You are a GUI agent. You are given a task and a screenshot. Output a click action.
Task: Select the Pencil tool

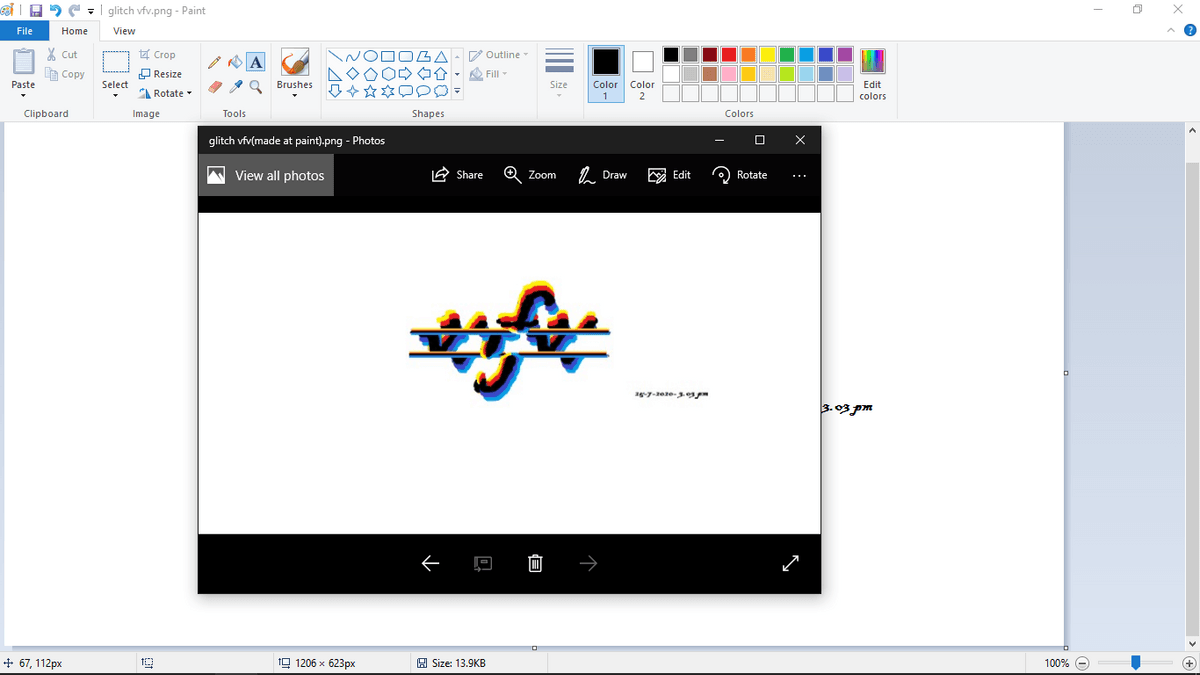[x=215, y=63]
